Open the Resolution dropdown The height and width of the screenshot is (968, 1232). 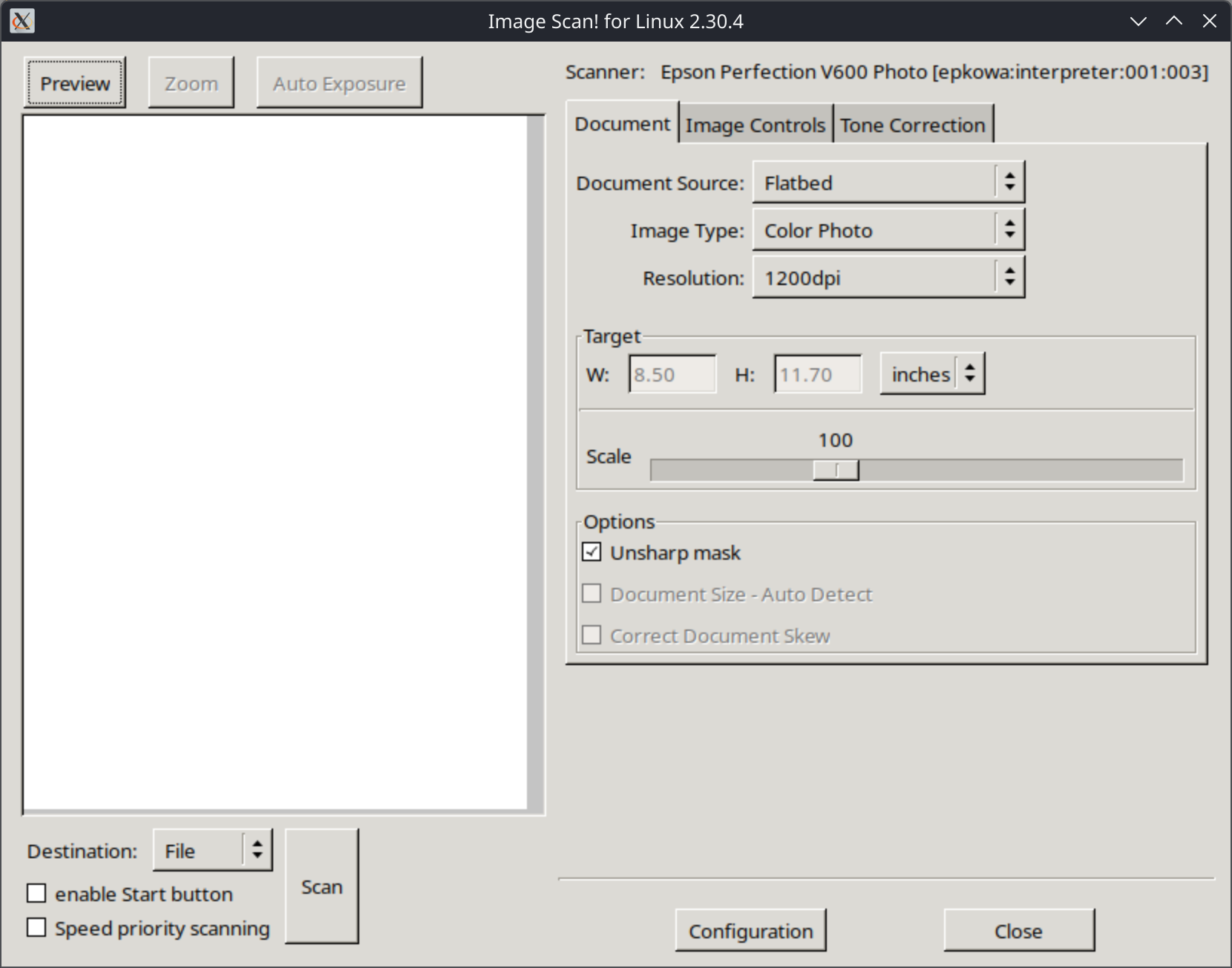[x=888, y=278]
